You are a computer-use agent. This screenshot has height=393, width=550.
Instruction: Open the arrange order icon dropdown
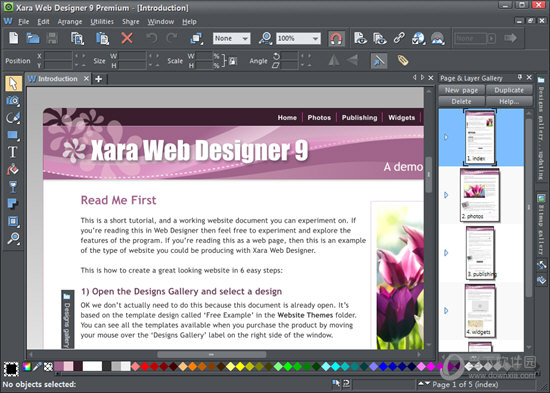[x=196, y=38]
